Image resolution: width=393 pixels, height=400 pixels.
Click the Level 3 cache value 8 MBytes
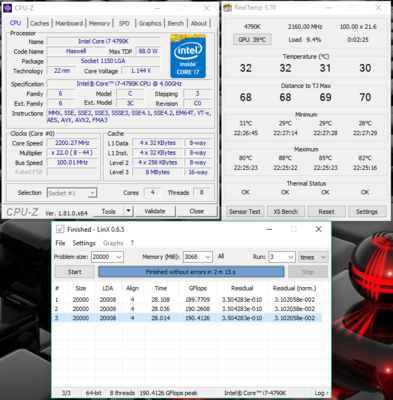point(157,172)
